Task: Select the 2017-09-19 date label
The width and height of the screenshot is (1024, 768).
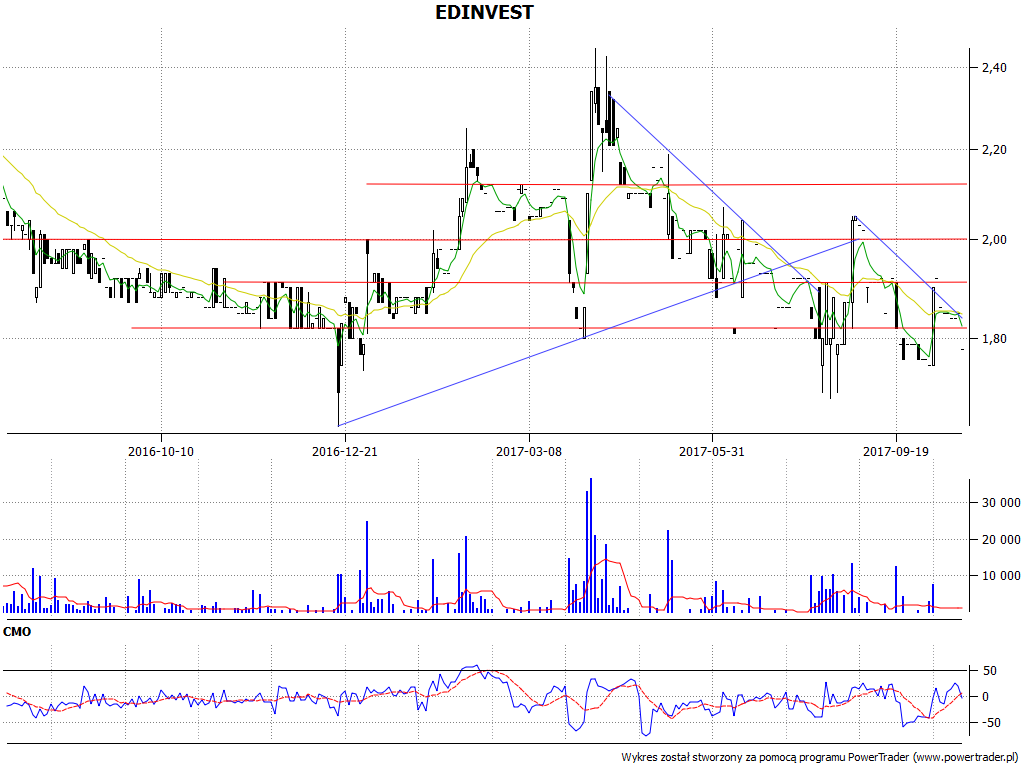Action: coord(896,451)
